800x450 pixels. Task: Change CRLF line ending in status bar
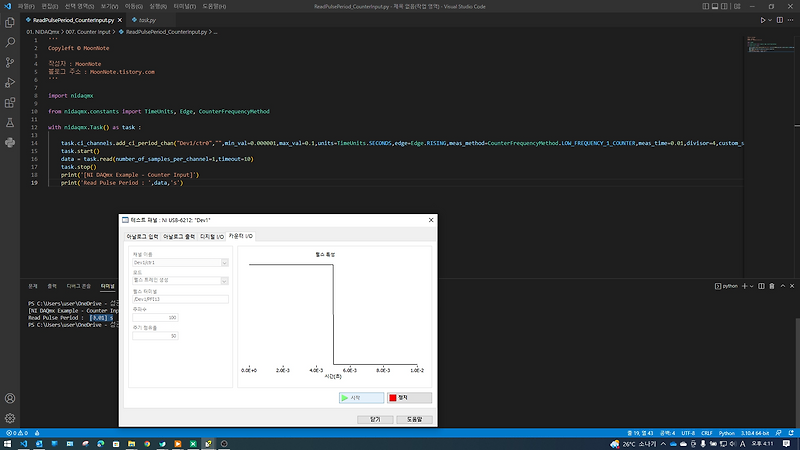coord(706,433)
